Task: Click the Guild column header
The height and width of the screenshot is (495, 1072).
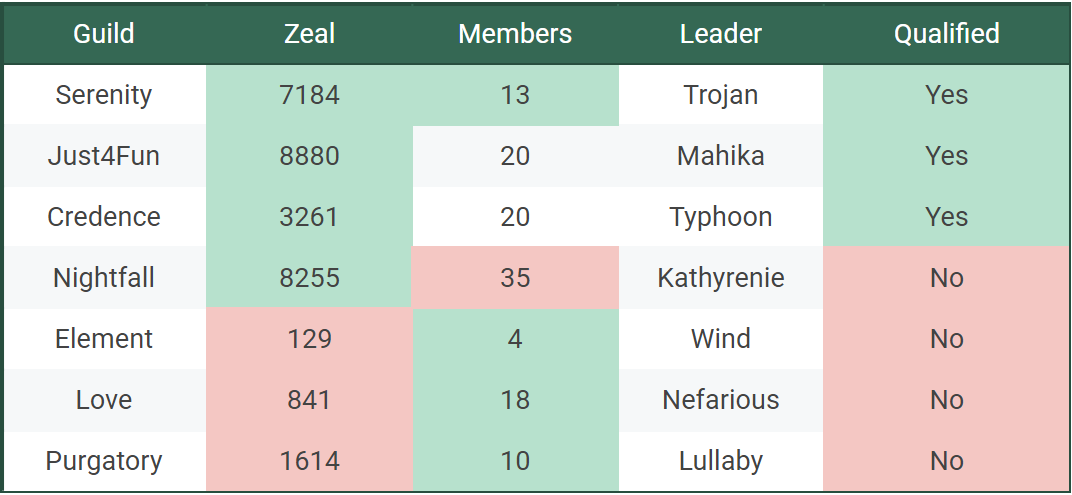Action: coord(104,34)
